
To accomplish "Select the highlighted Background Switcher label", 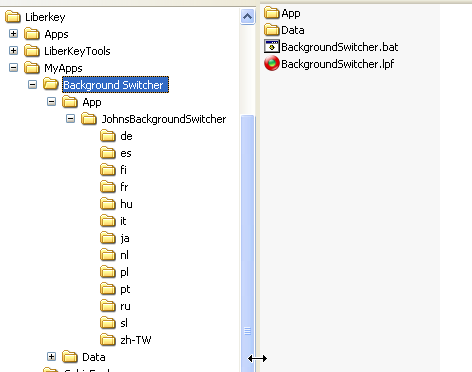I will coord(115,85).
